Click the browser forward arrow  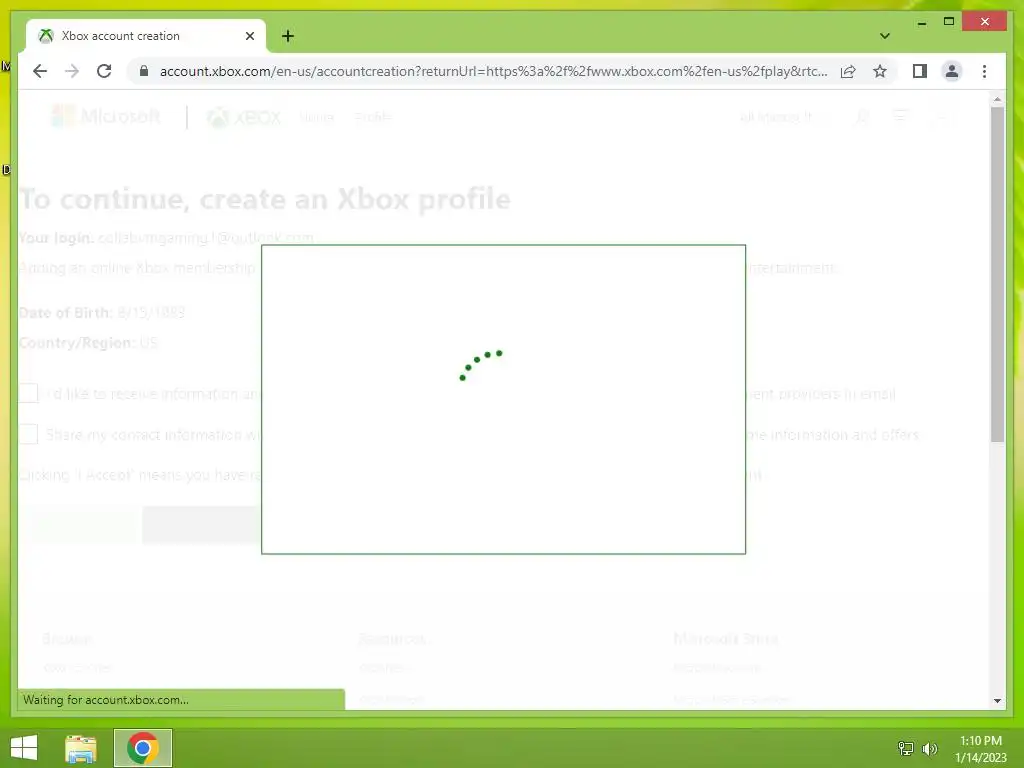click(x=72, y=71)
